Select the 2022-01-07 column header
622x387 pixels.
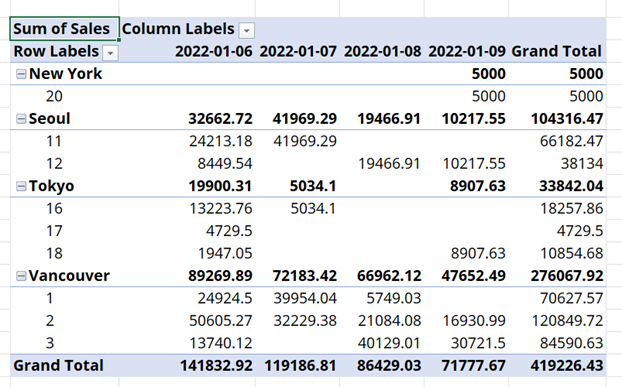click(298, 51)
